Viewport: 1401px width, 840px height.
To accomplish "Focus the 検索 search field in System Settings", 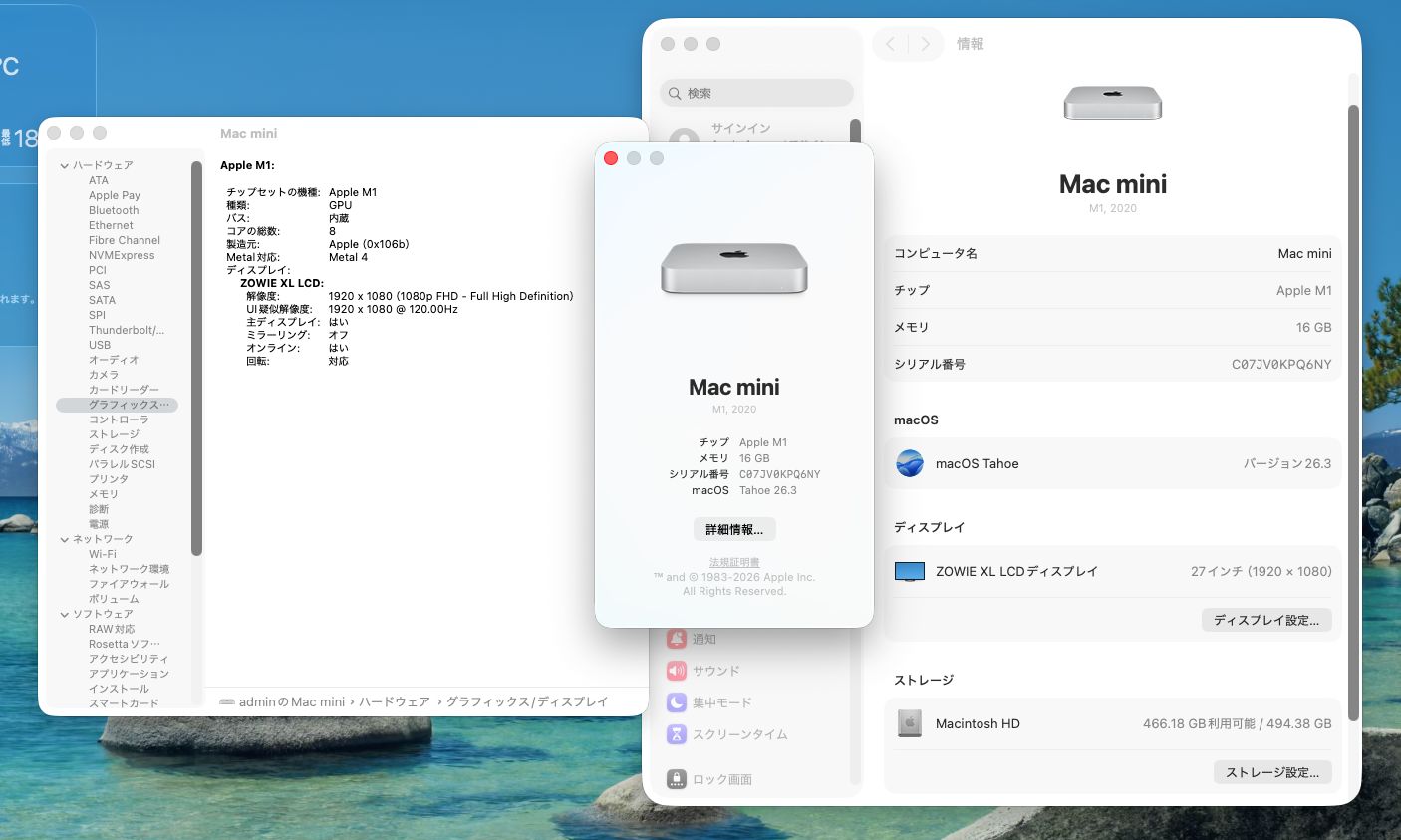I will (756, 93).
